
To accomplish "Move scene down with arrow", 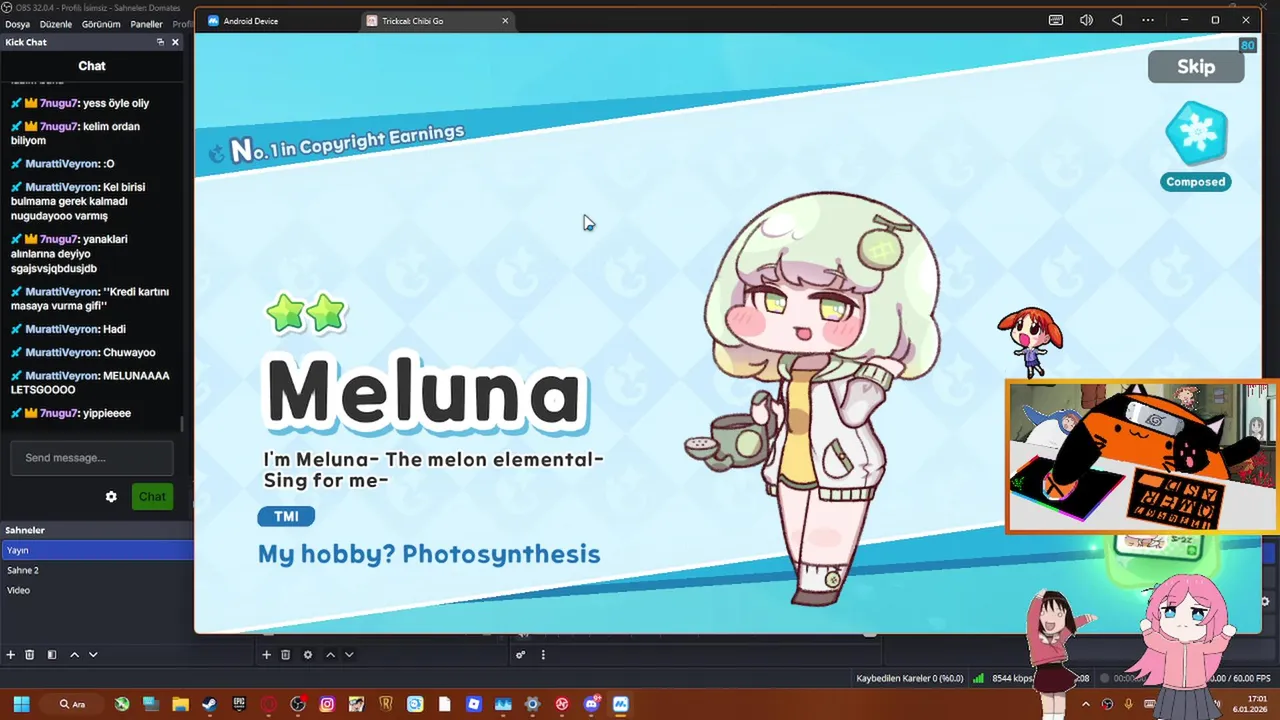I will [x=93, y=655].
